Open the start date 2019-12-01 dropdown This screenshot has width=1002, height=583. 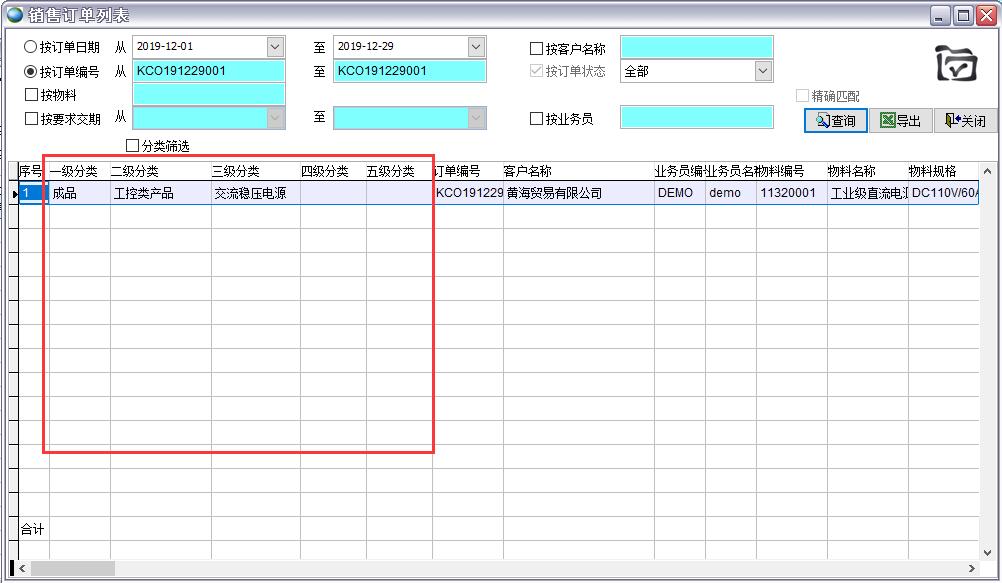point(275,47)
